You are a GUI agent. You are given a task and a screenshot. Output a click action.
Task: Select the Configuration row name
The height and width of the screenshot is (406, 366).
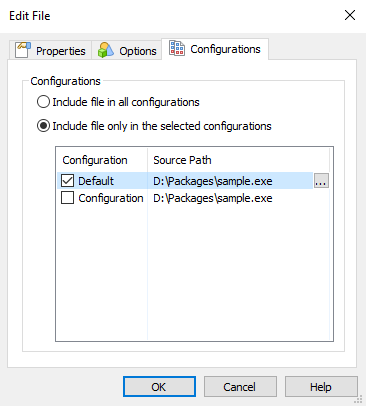(x=111, y=198)
